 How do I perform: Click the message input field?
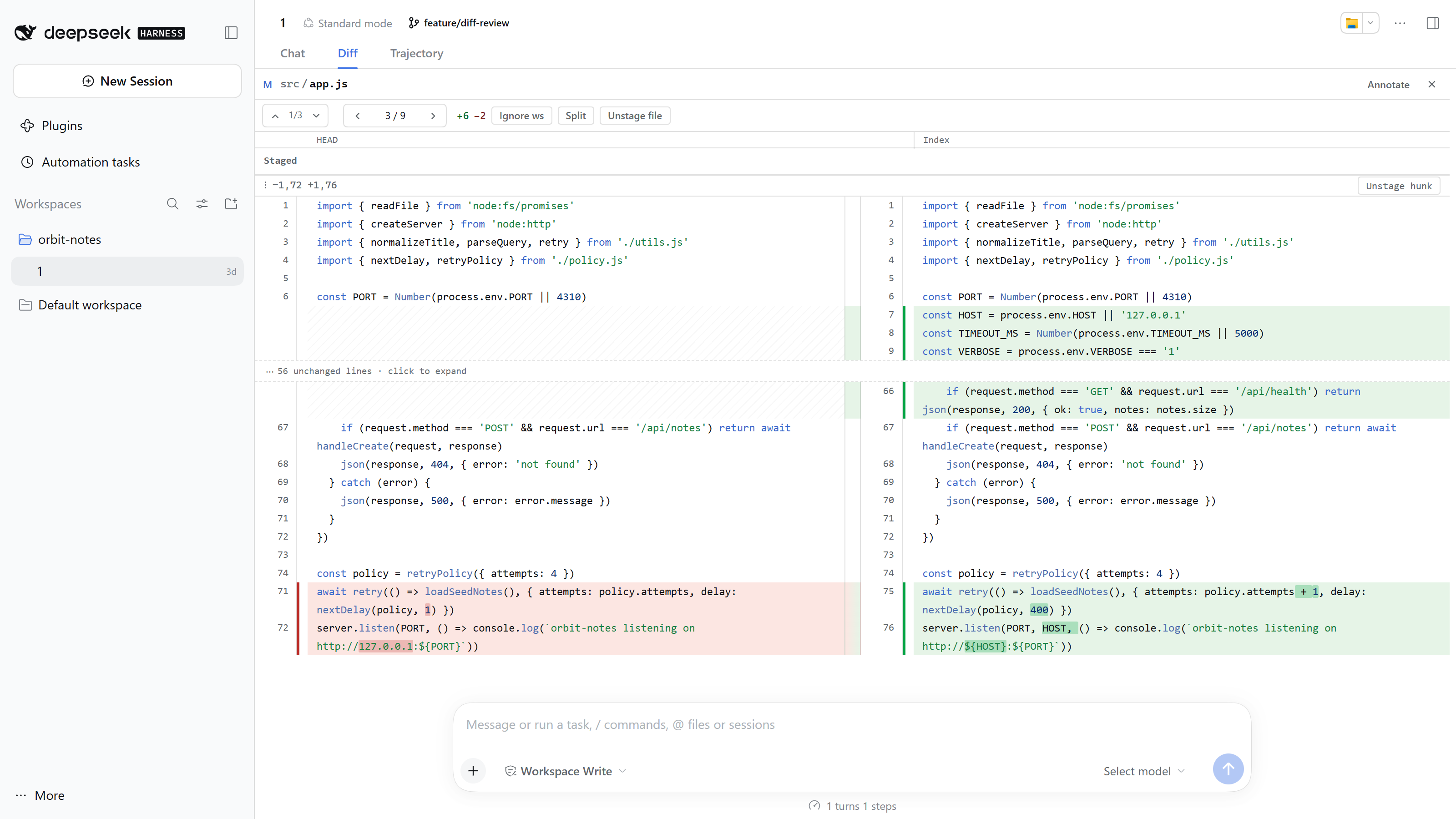point(851,725)
